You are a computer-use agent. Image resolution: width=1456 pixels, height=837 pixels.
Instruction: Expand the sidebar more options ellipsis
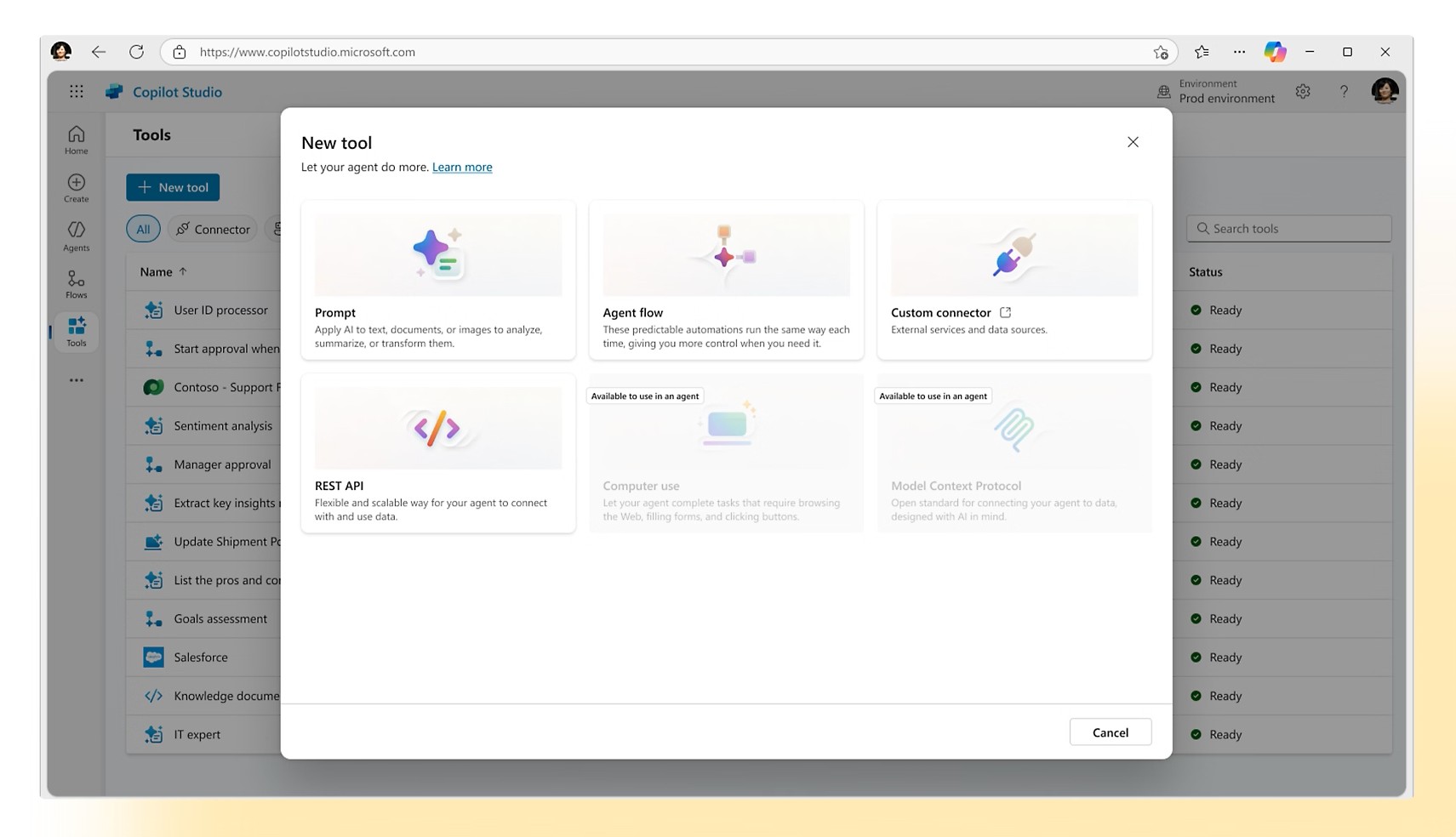tap(76, 380)
